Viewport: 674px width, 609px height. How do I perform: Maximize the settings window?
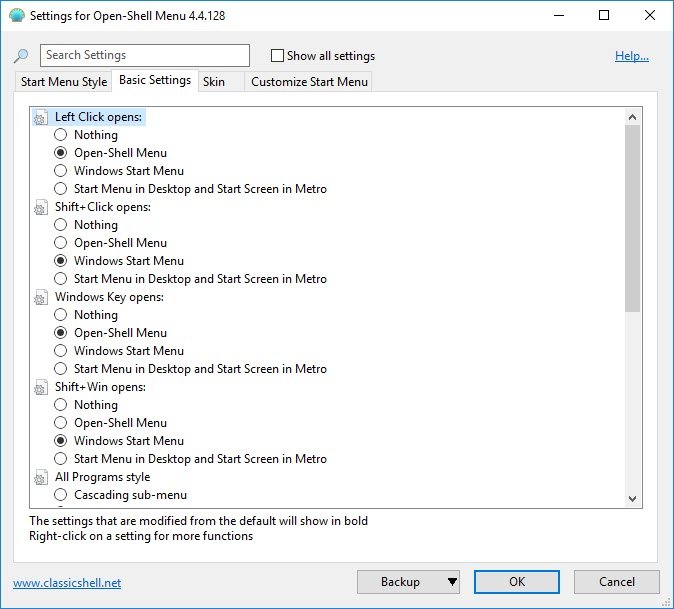click(x=604, y=15)
